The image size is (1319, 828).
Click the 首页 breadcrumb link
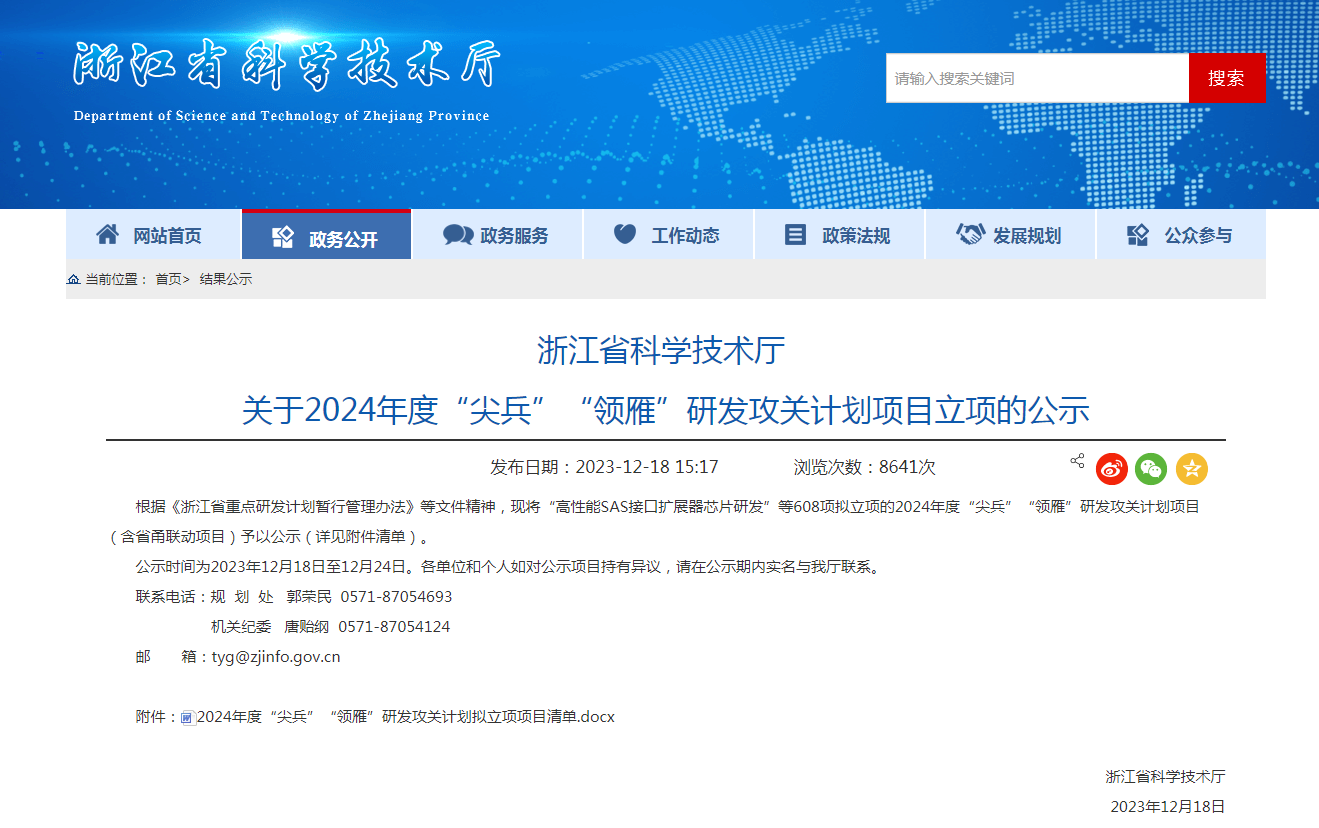point(168,280)
